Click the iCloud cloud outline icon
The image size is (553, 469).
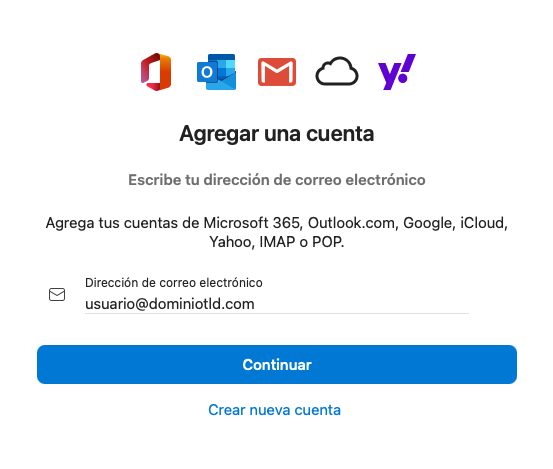pos(337,71)
